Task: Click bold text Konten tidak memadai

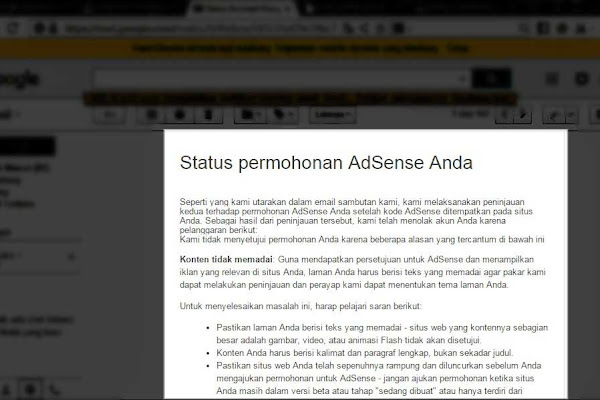Action: [x=226, y=260]
